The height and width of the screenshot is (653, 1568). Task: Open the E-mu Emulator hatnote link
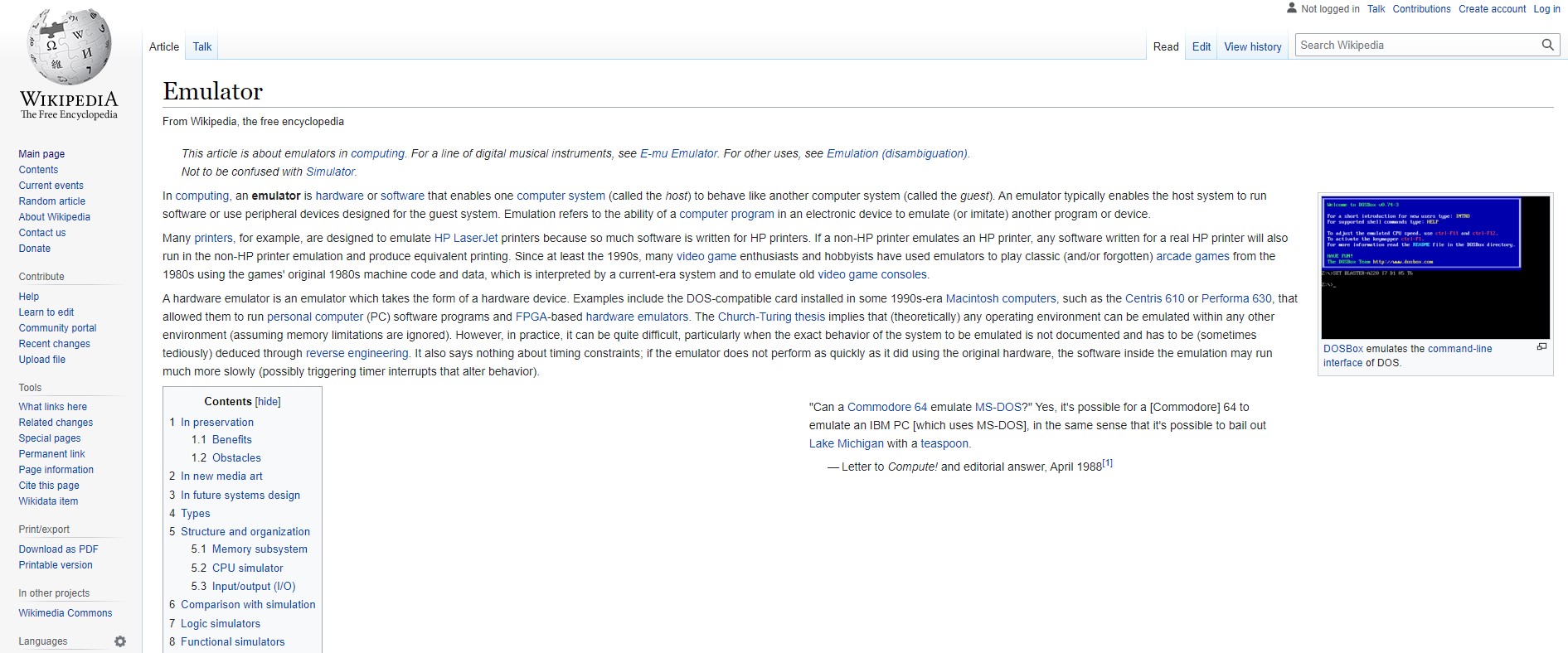(678, 153)
